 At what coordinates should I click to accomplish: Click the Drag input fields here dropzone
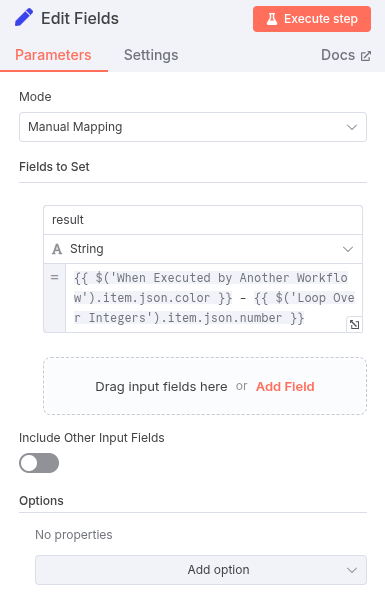205,386
